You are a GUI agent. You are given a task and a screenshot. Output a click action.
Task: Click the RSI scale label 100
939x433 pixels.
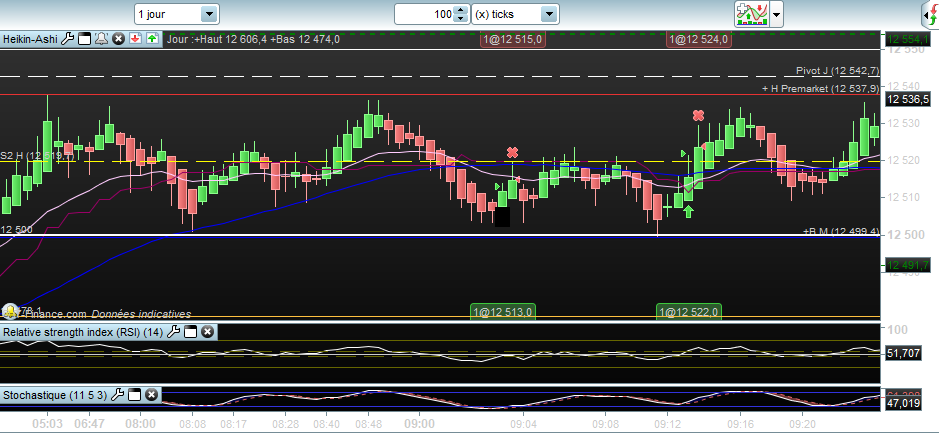click(900, 329)
